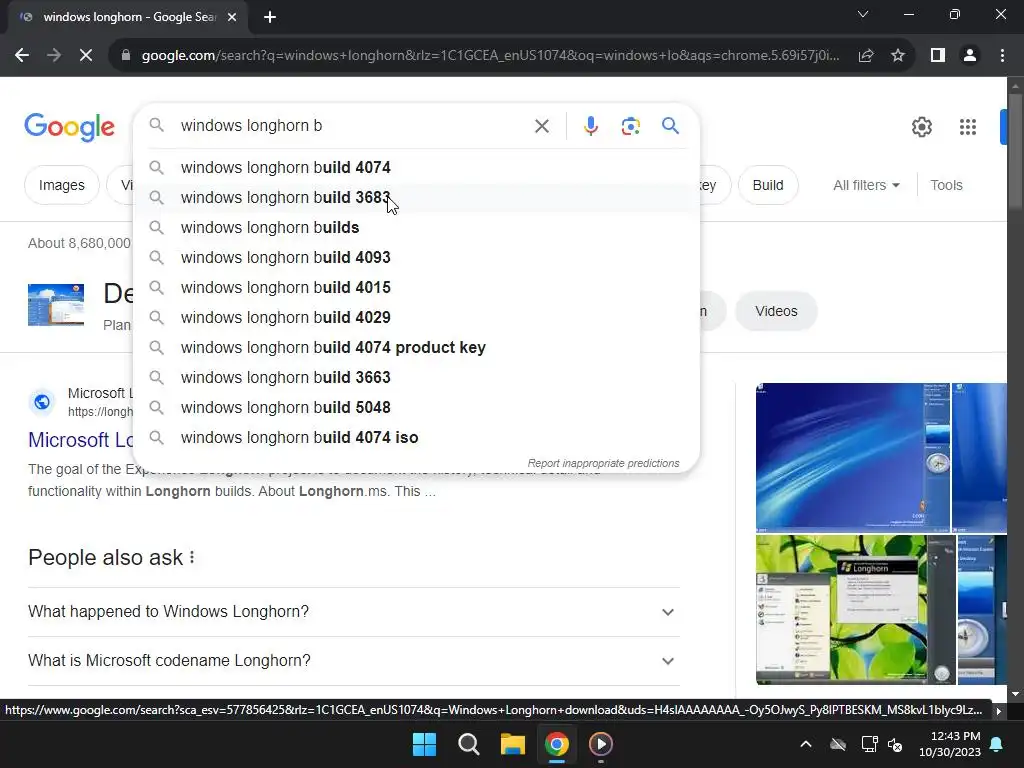Click the address bar URL

coord(490,56)
